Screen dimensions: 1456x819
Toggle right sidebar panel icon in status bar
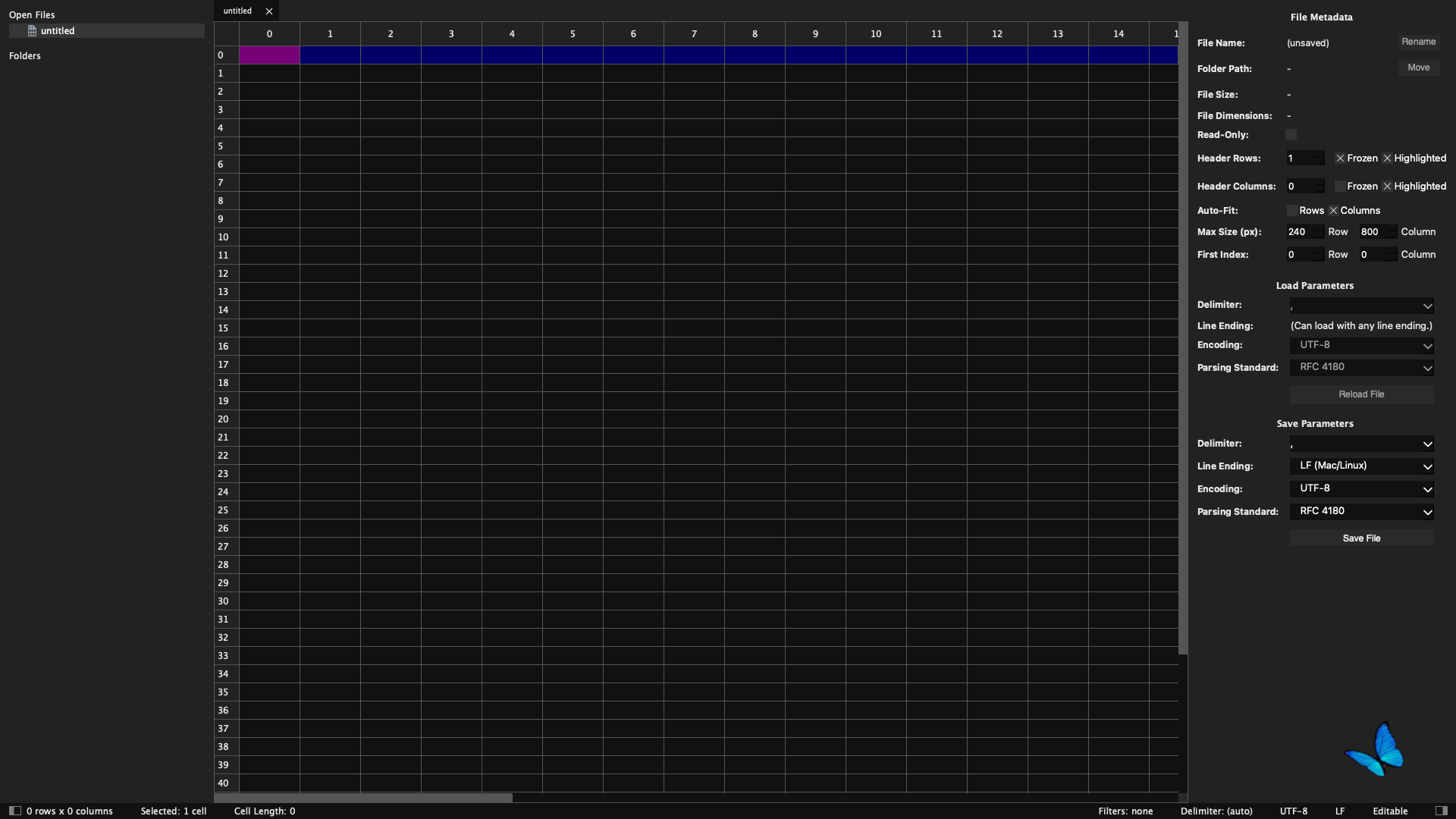coord(1442,811)
